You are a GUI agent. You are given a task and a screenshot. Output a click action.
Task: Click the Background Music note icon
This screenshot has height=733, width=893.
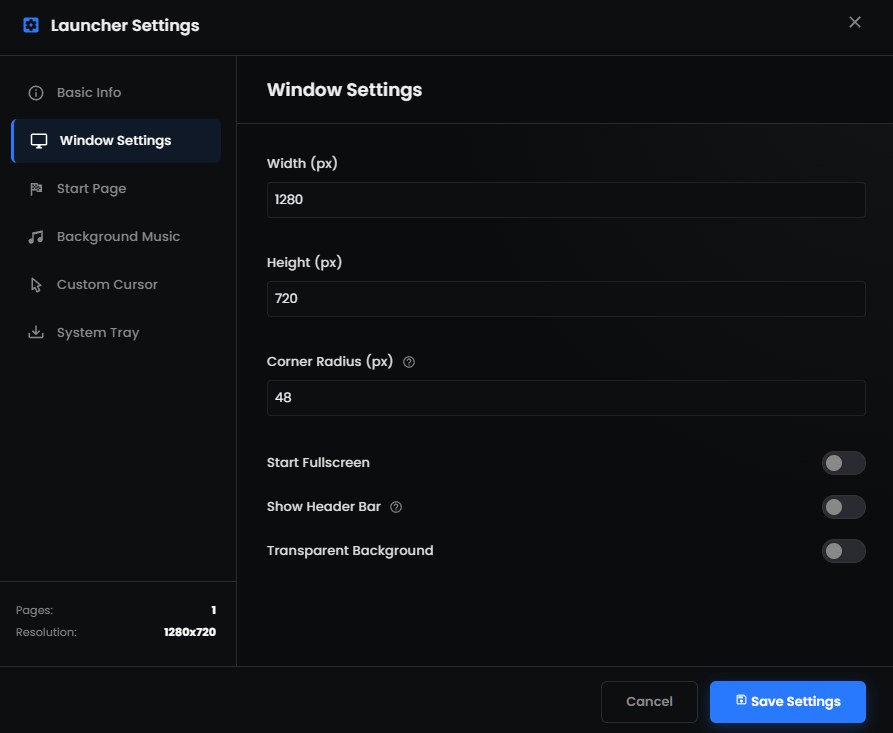36,237
